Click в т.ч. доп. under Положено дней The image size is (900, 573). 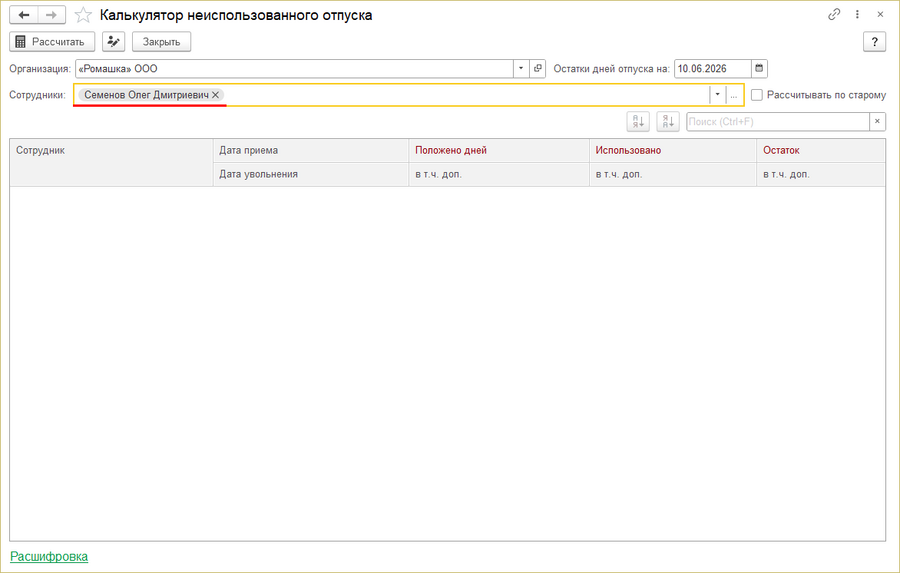(499, 174)
